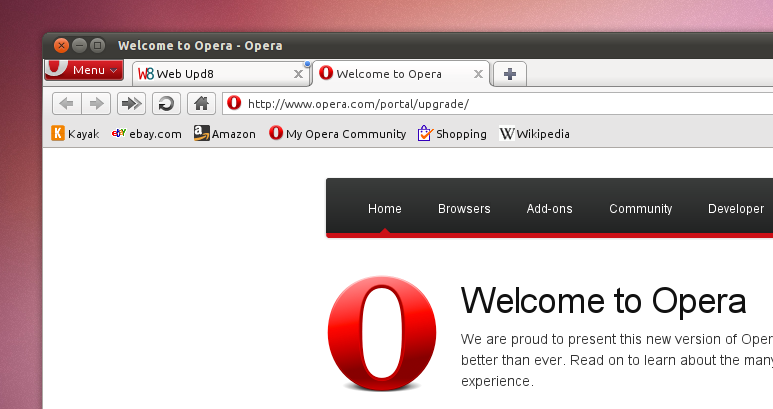Viewport: 773px width, 409px height.
Task: Click the large Opera logo on page
Action: click(382, 334)
